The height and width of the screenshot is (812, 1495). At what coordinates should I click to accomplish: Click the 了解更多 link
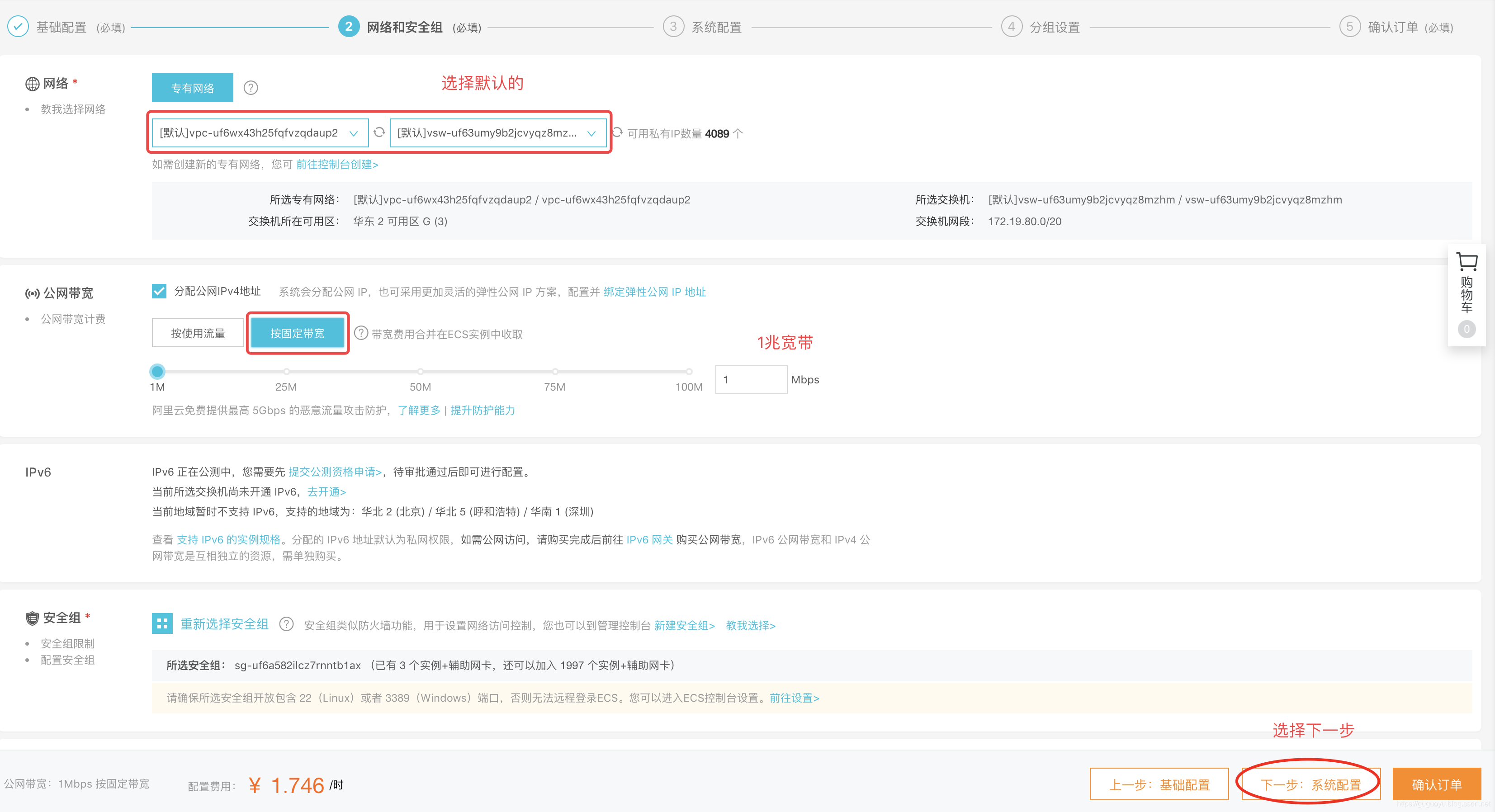(x=419, y=411)
